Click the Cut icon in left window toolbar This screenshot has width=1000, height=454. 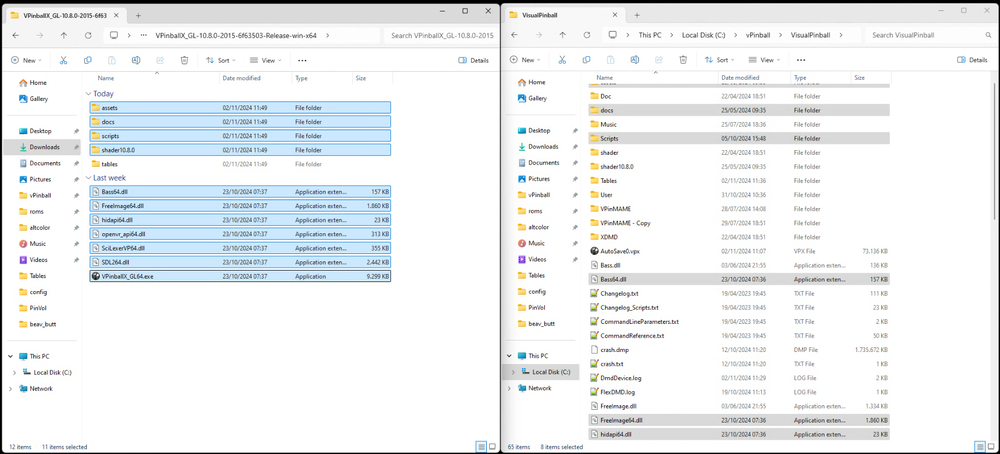tap(62, 60)
